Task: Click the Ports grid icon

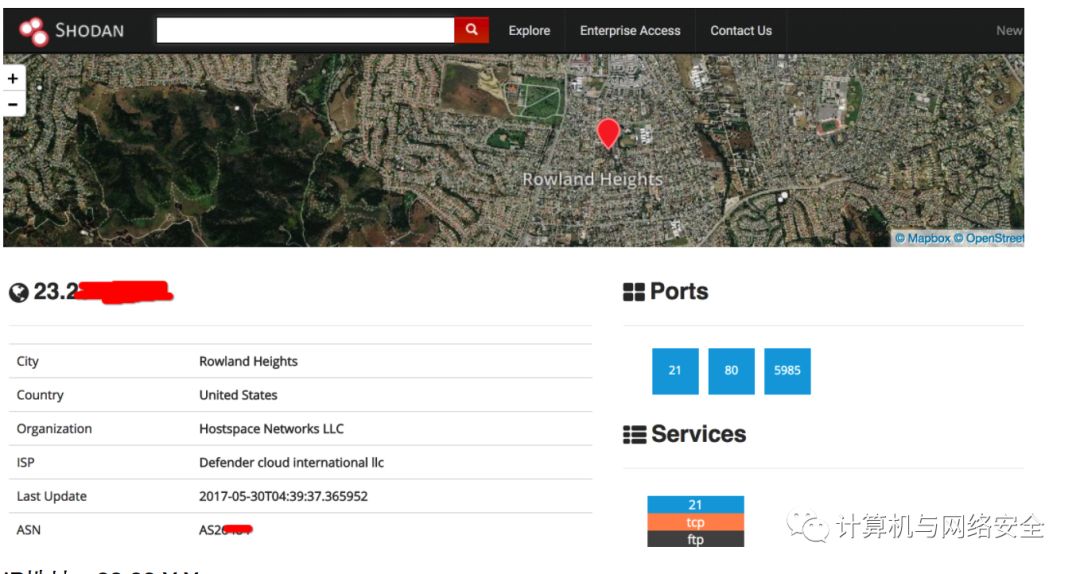Action: coord(634,292)
